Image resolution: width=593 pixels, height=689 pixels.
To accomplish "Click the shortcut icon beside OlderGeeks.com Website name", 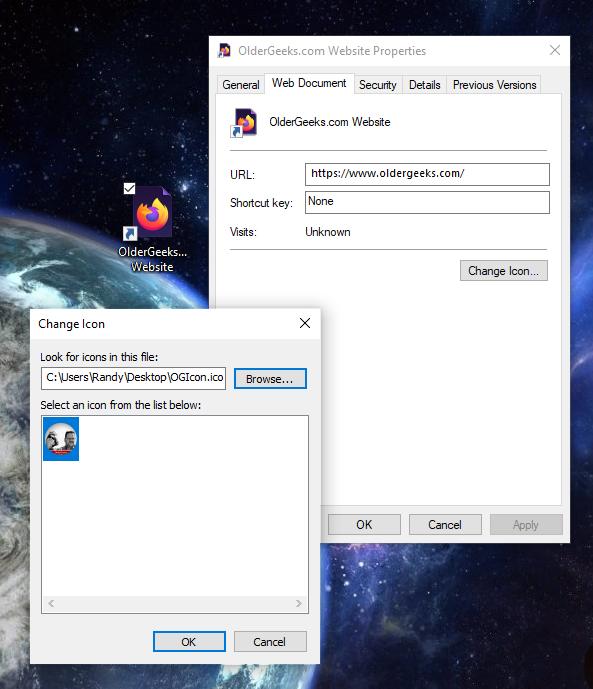I will click(244, 123).
